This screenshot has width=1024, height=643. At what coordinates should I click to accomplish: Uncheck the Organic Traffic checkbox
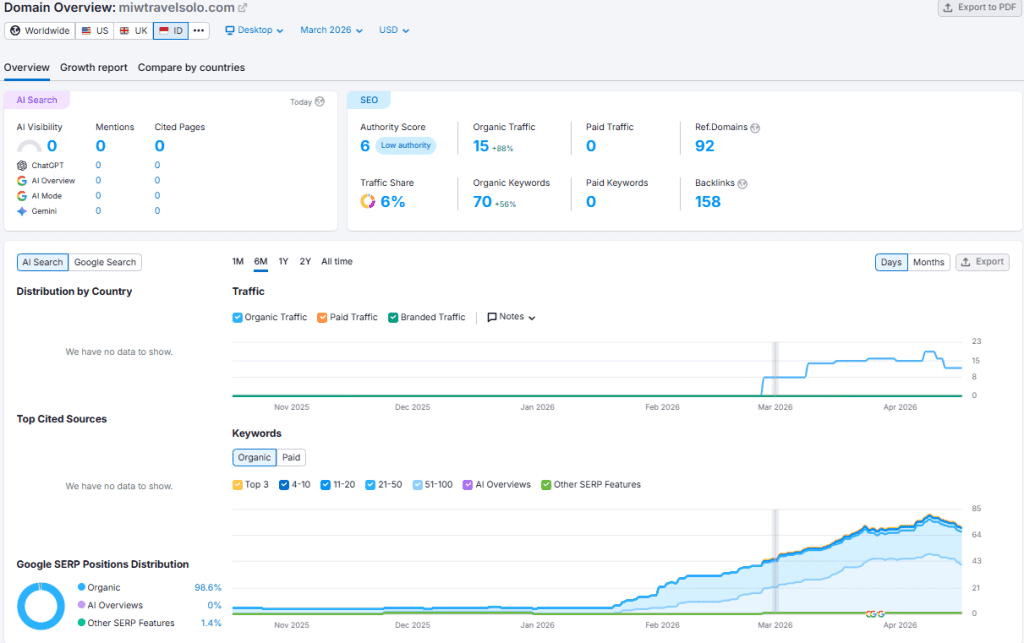point(238,317)
